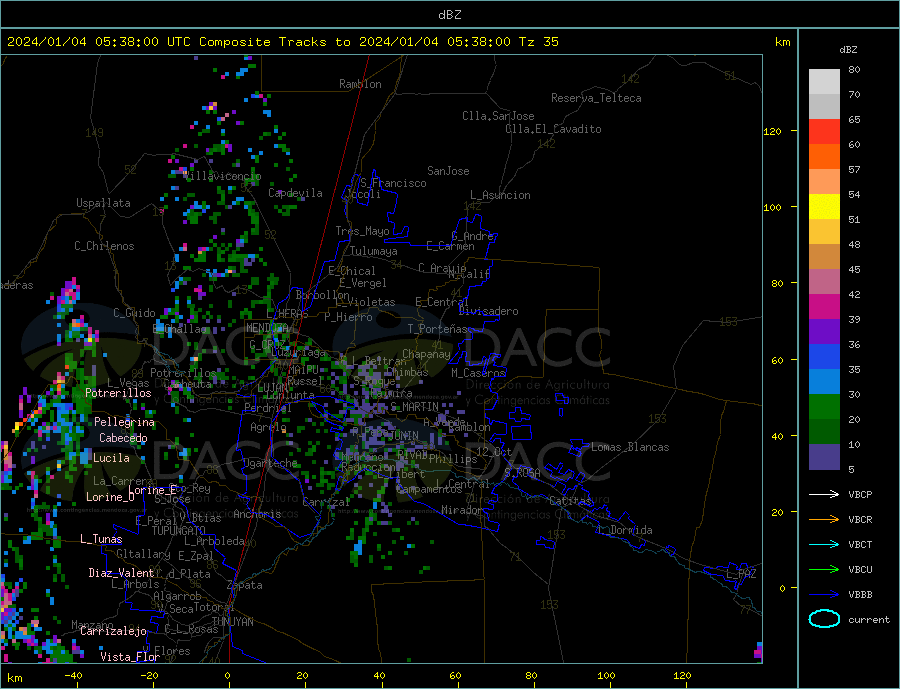This screenshot has height=689, width=900.
Task: Select the royal blue 35-36 dBZ swatch
Action: click(x=824, y=357)
